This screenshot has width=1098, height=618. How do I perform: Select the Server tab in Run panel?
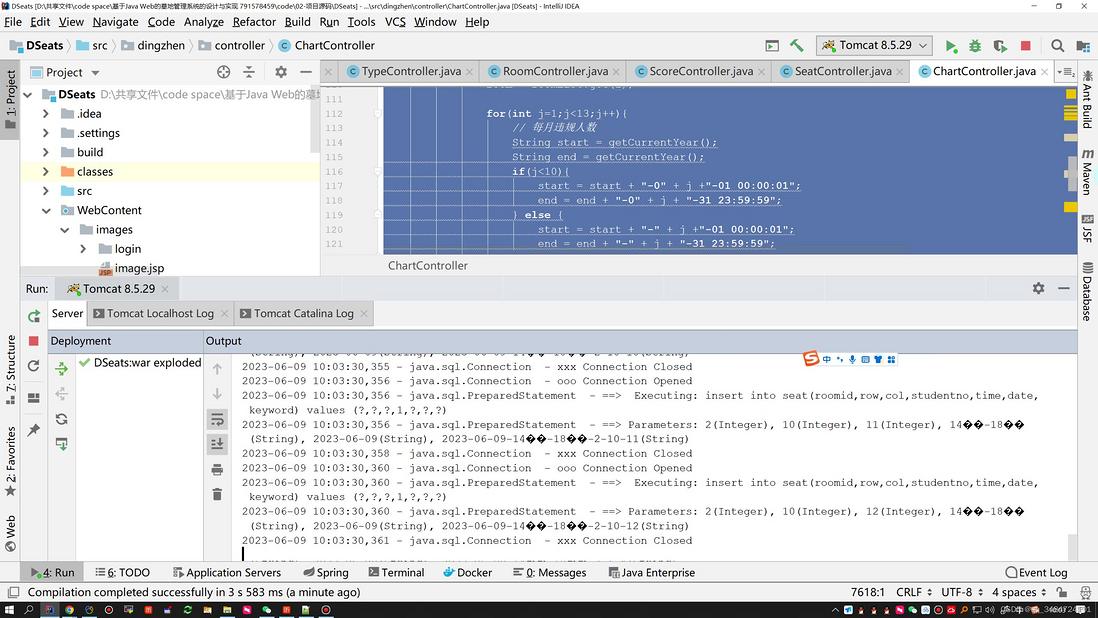67,314
